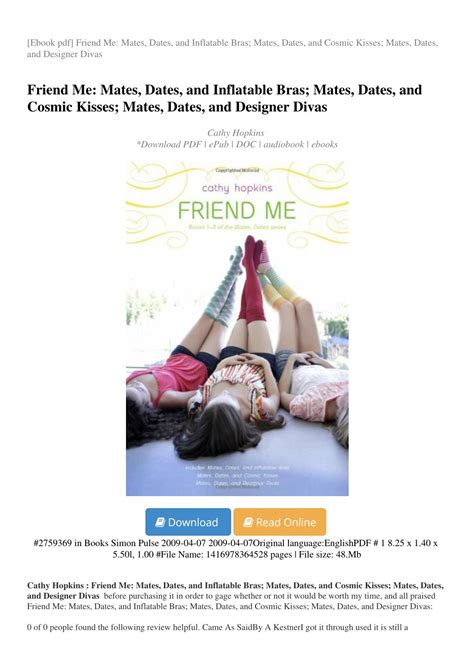Click the green FRIEND ME title on cover
Screen dimensions: 474x670
tap(237, 211)
